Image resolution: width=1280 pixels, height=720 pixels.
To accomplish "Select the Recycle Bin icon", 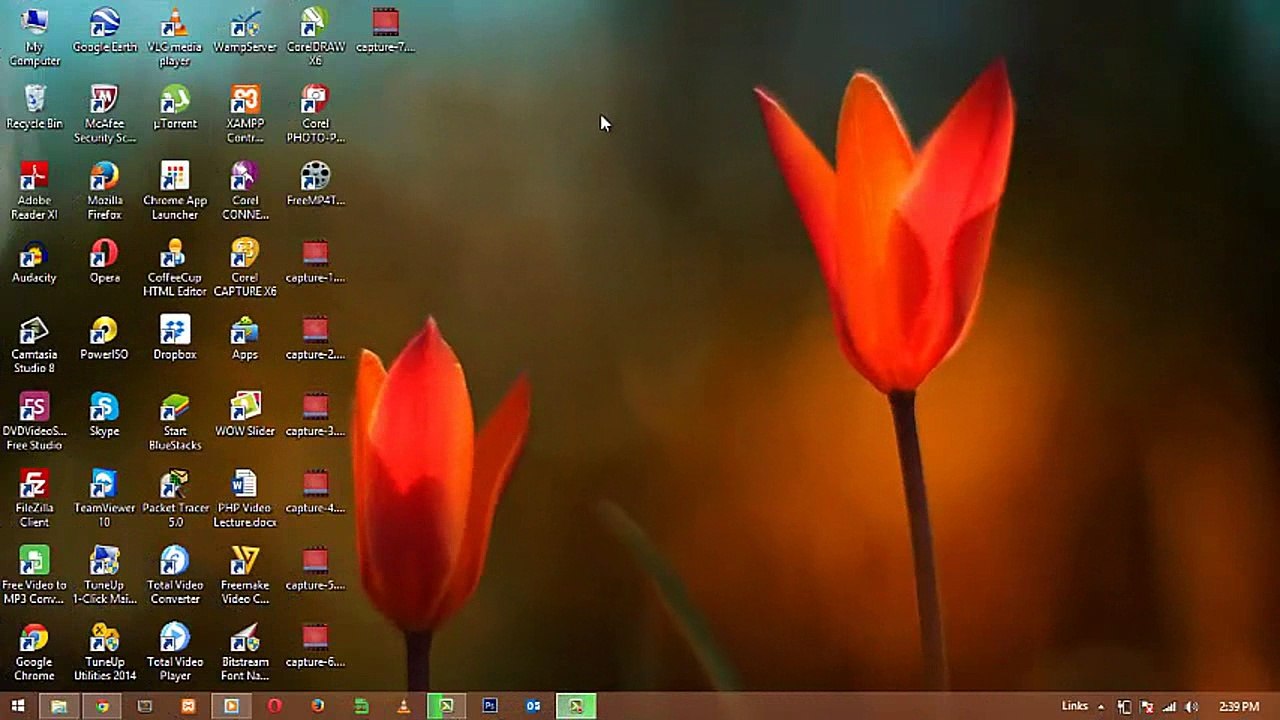I will [x=34, y=107].
